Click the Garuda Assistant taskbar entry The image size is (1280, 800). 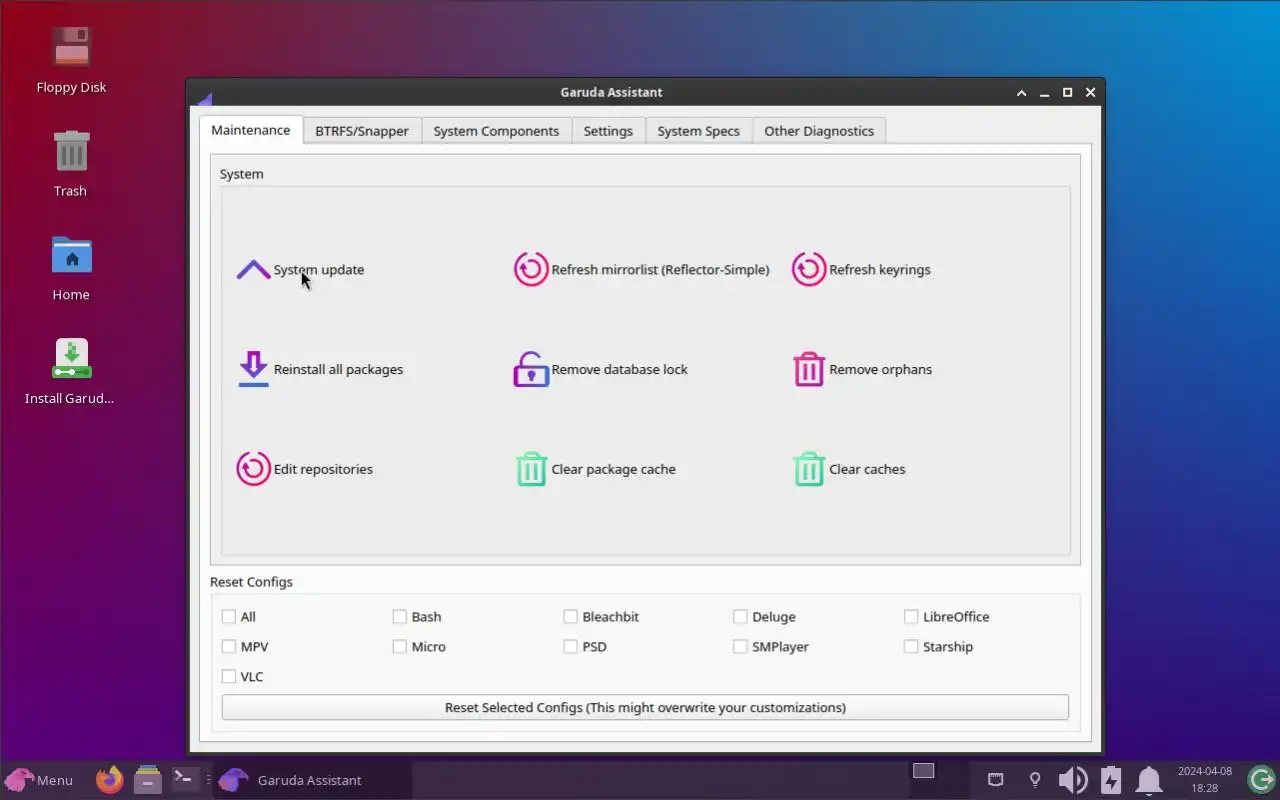point(311,780)
